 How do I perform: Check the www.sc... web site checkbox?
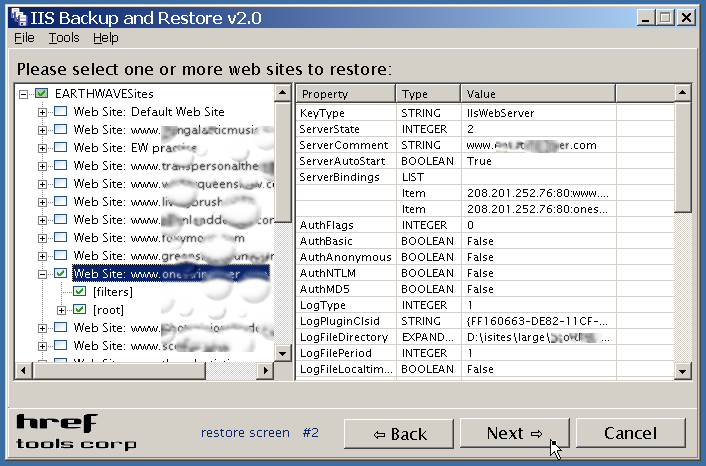(x=61, y=345)
